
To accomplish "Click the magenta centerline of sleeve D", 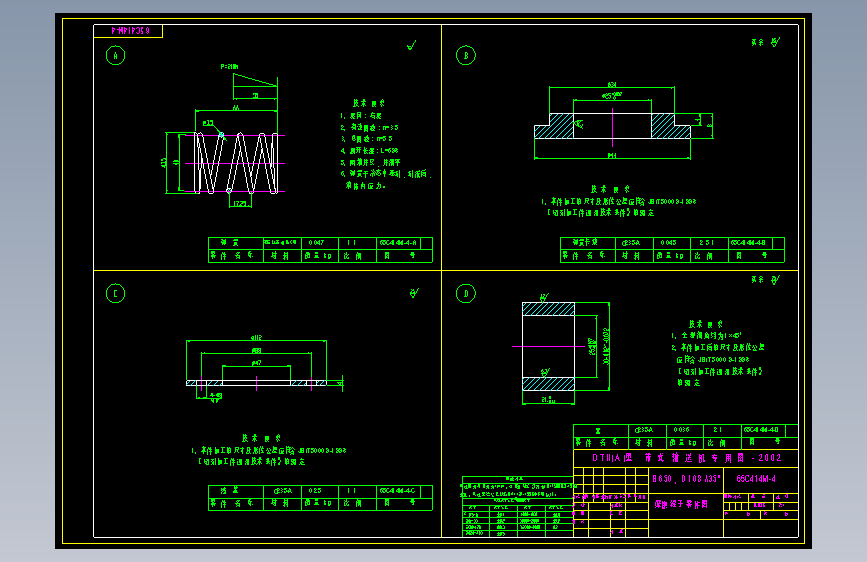I will coord(549,346).
